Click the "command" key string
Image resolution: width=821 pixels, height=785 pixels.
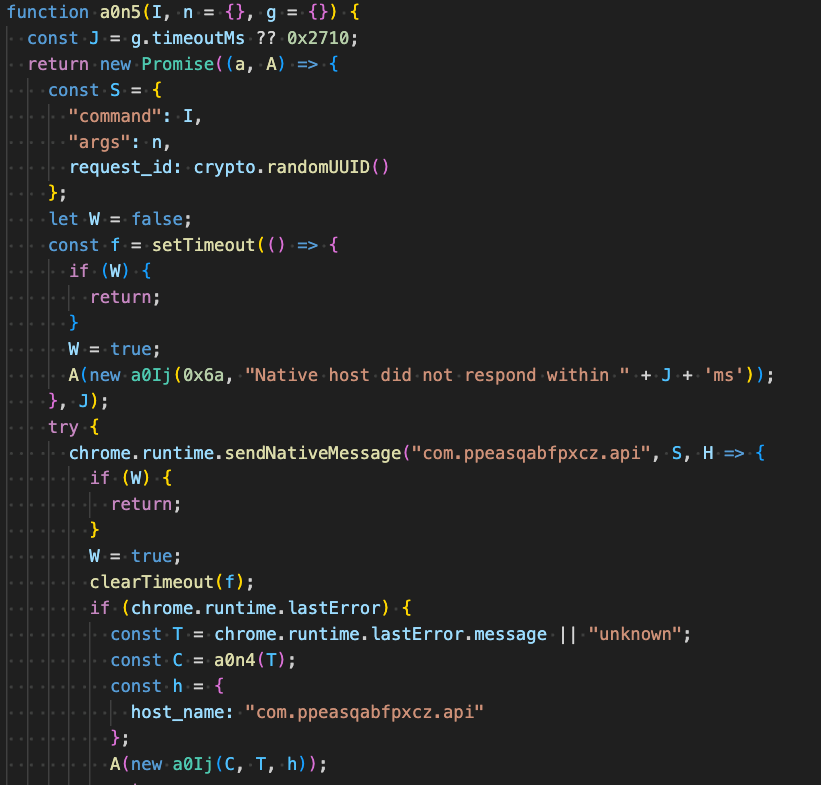115,116
